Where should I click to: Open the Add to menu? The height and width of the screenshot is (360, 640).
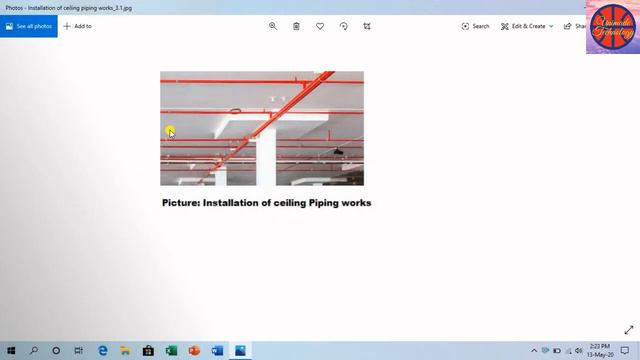(x=78, y=26)
